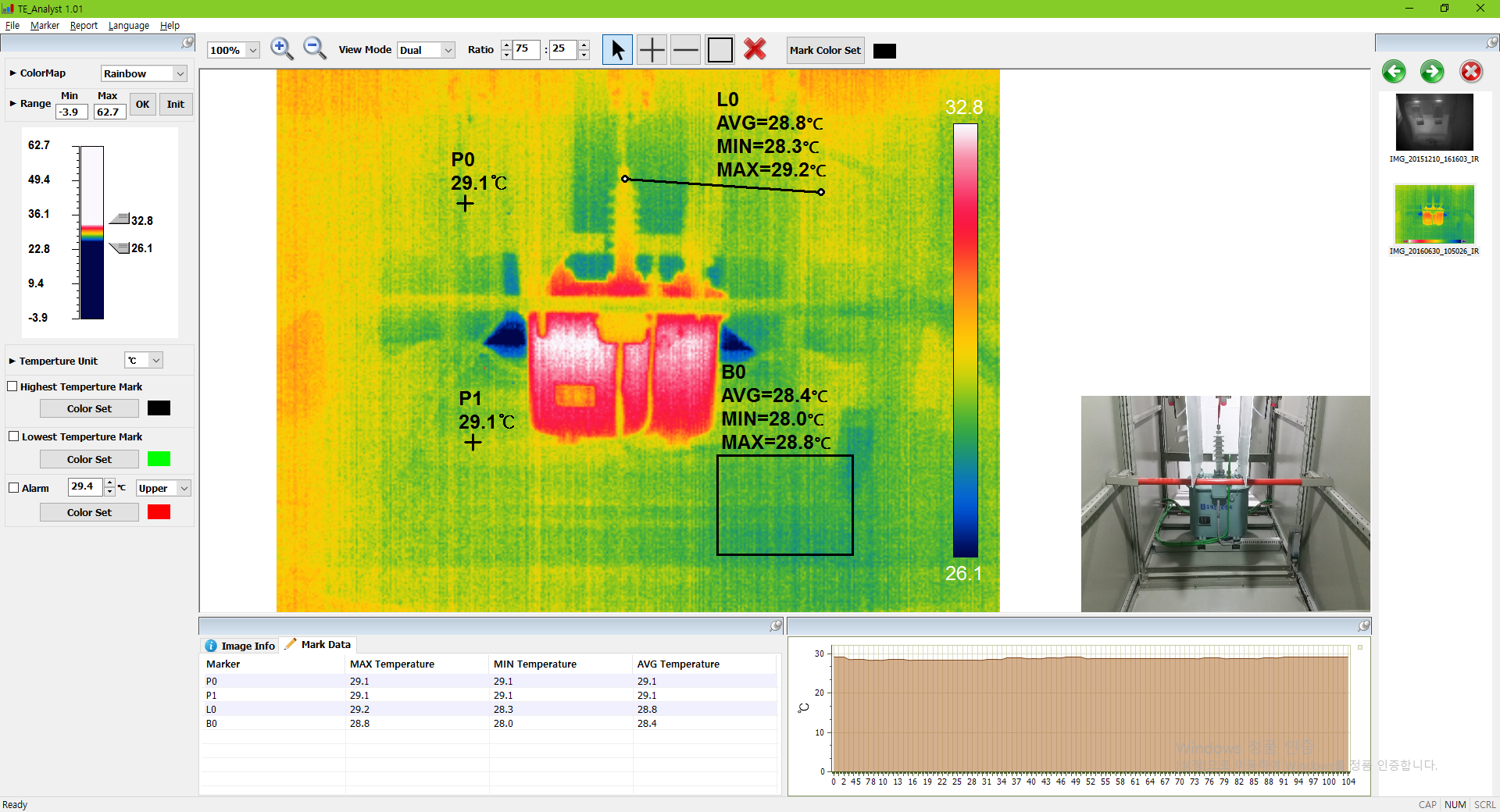Select the arrow pointer tool

point(617,50)
